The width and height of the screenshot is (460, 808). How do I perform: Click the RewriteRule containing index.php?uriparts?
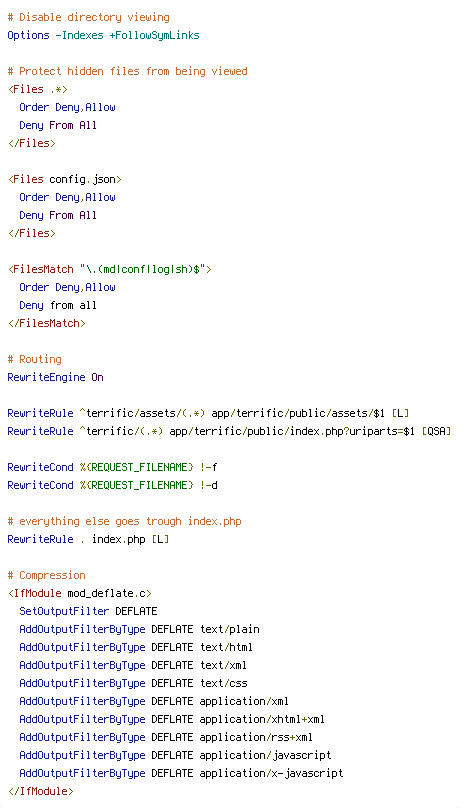(229, 431)
